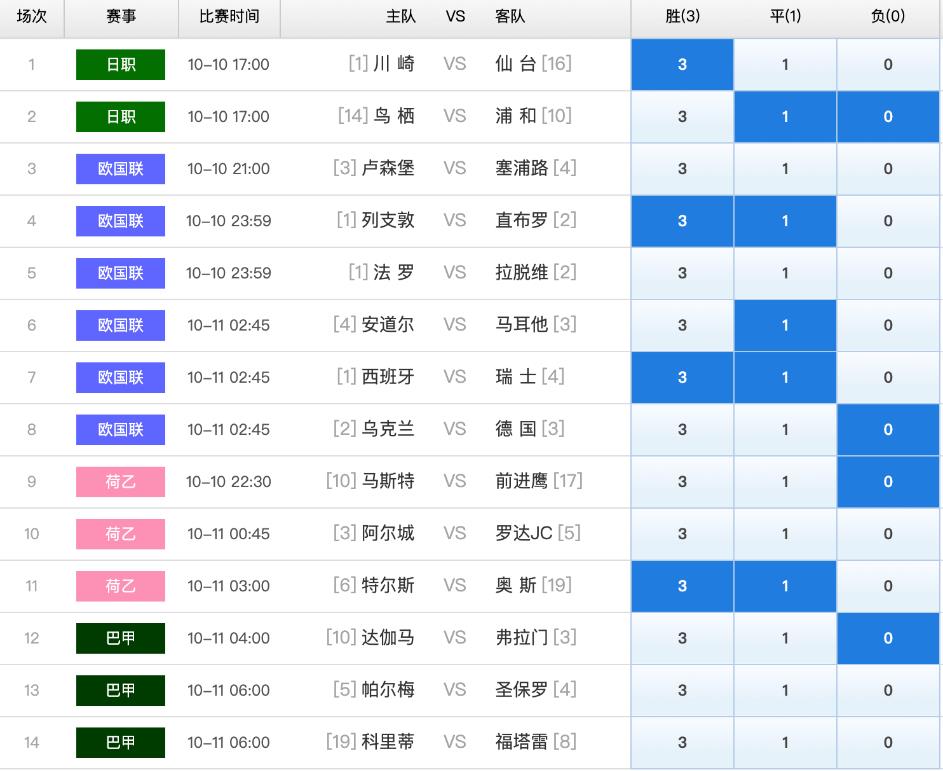The height and width of the screenshot is (771, 943).
Task: Select loss (0) for 科里蒂 vs 福塔雷
Action: pos(888,743)
